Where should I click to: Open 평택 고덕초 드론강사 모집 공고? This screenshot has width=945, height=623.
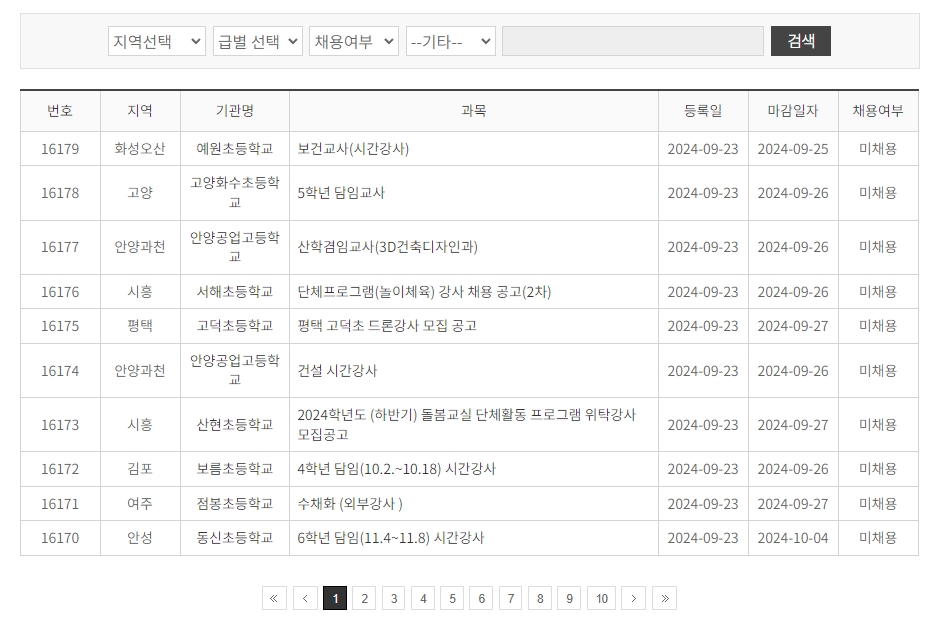click(x=387, y=326)
